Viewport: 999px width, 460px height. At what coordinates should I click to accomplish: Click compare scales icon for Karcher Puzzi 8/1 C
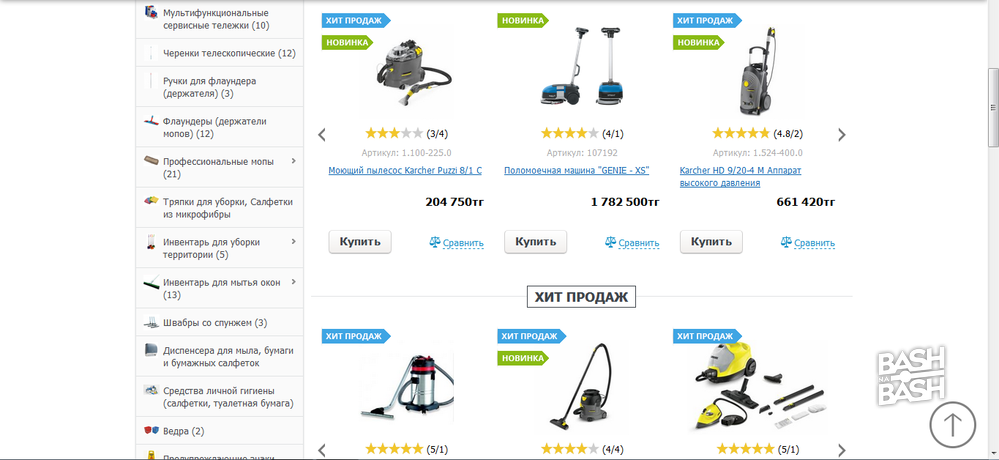435,243
